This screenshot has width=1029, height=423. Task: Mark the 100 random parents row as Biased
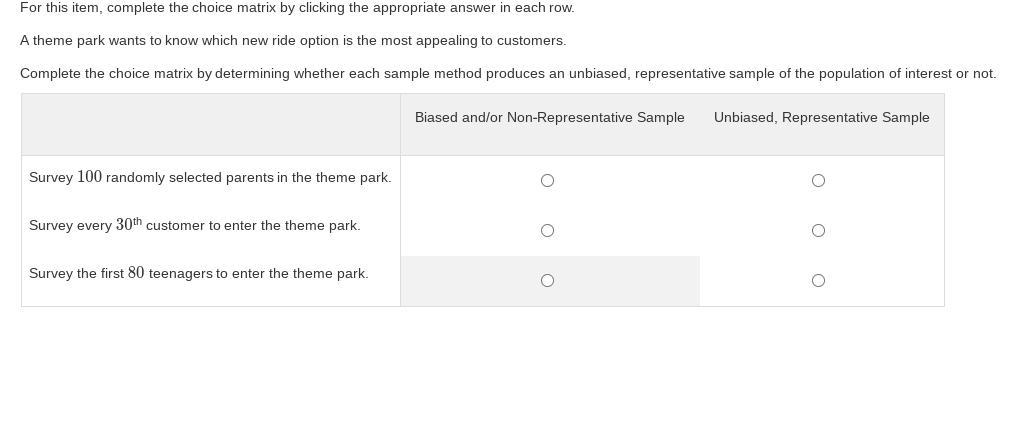(x=547, y=181)
